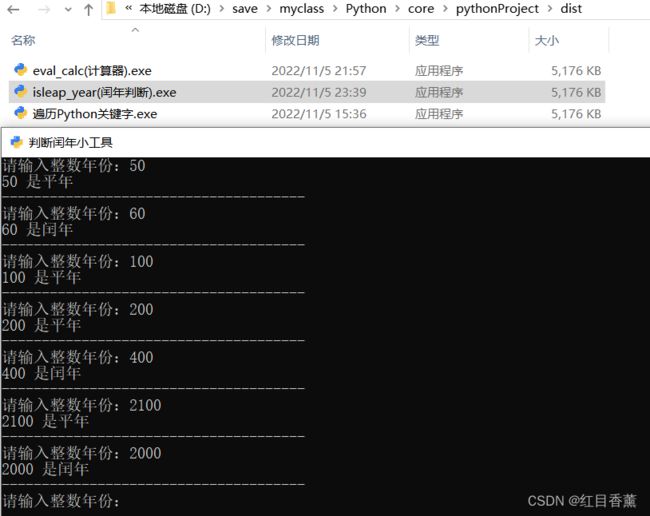
Task: Sort files by 大小 column header
Action: [x=547, y=41]
